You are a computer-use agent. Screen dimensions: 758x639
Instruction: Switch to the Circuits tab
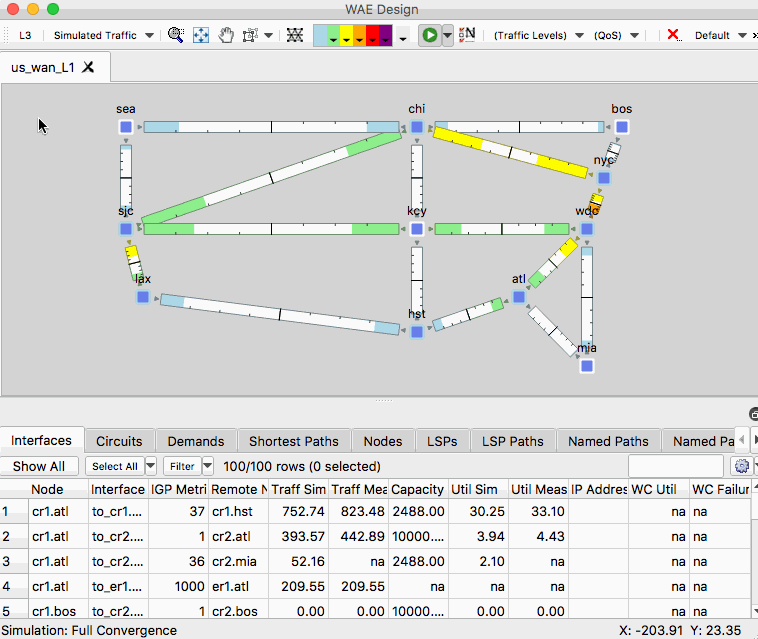[x=119, y=441]
